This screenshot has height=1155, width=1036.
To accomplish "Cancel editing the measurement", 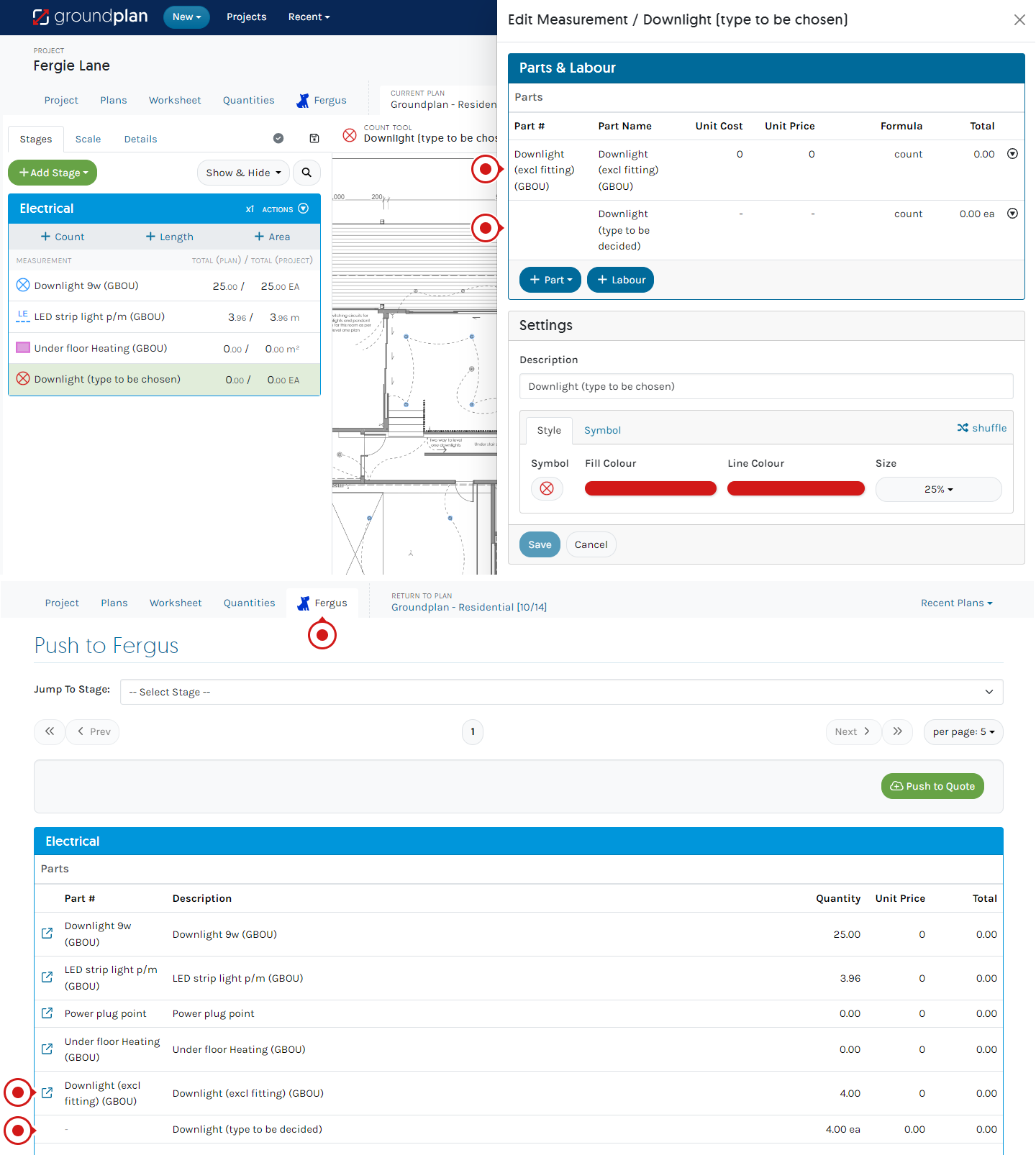I will [591, 544].
